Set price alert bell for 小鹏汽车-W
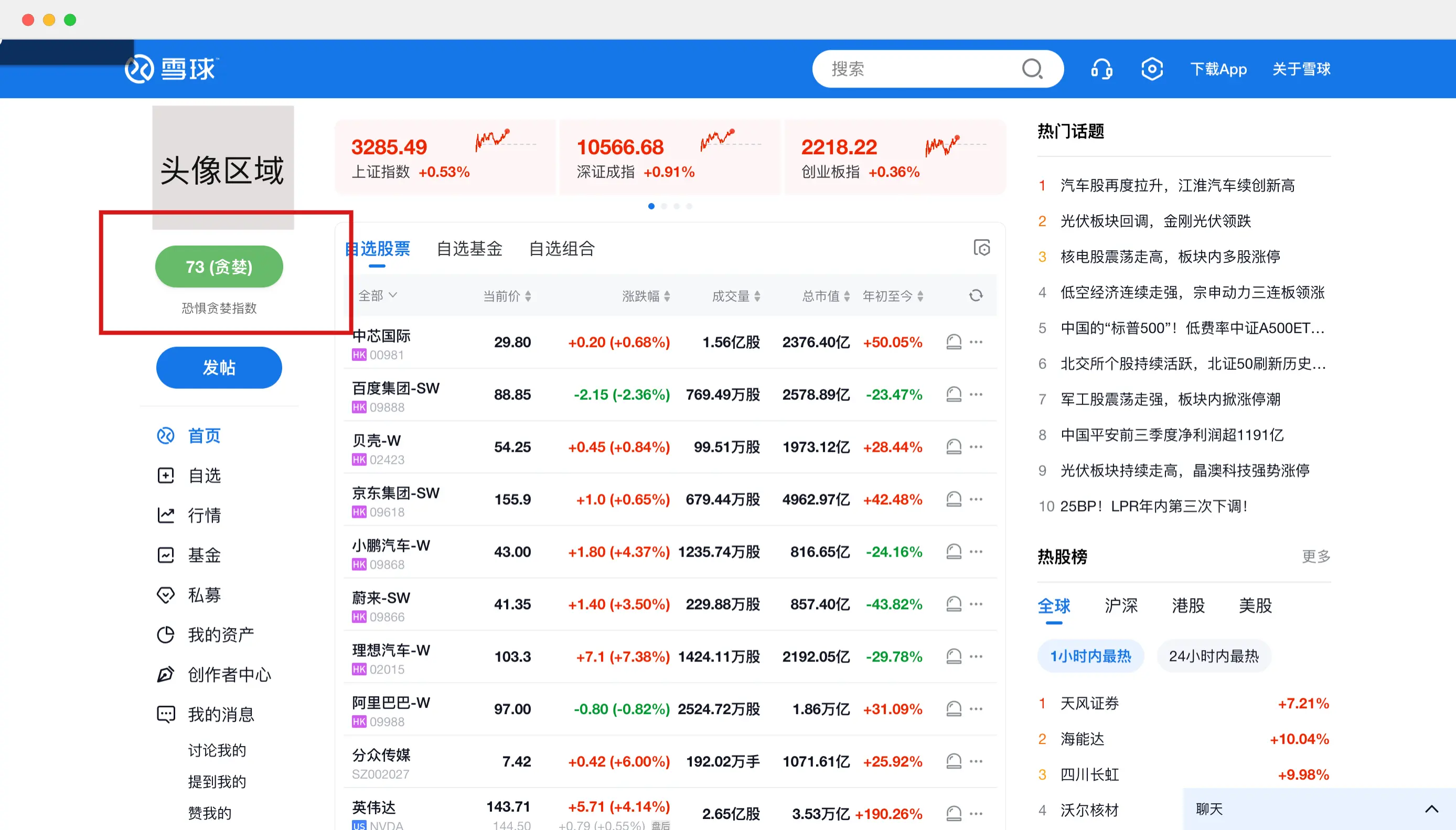Screen dimensions: 1456x830 (954, 552)
